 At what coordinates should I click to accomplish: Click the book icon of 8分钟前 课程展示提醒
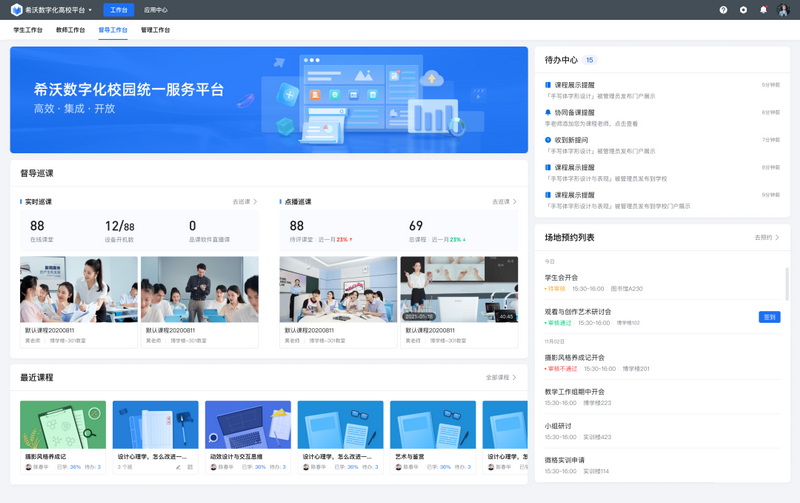pos(548,168)
